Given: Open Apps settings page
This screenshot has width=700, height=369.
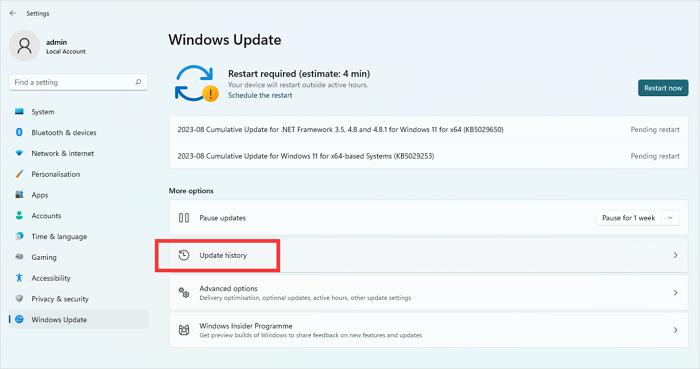Looking at the screenshot, I should click(78, 195).
